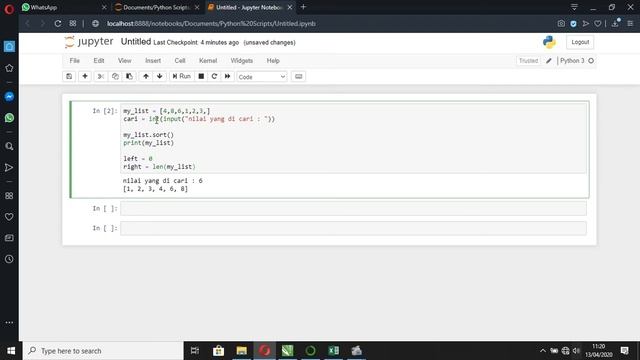640x360 pixels.
Task: Click the sorted list output [1, 2, 3, 4, 6, 8]
Action: 156,189
